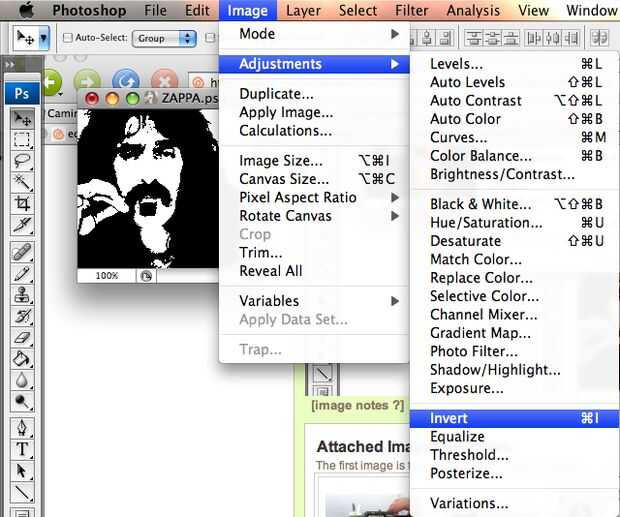Choose Brightness/Contrast... adjustment
Screen dimensions: 620x517
[515, 174]
